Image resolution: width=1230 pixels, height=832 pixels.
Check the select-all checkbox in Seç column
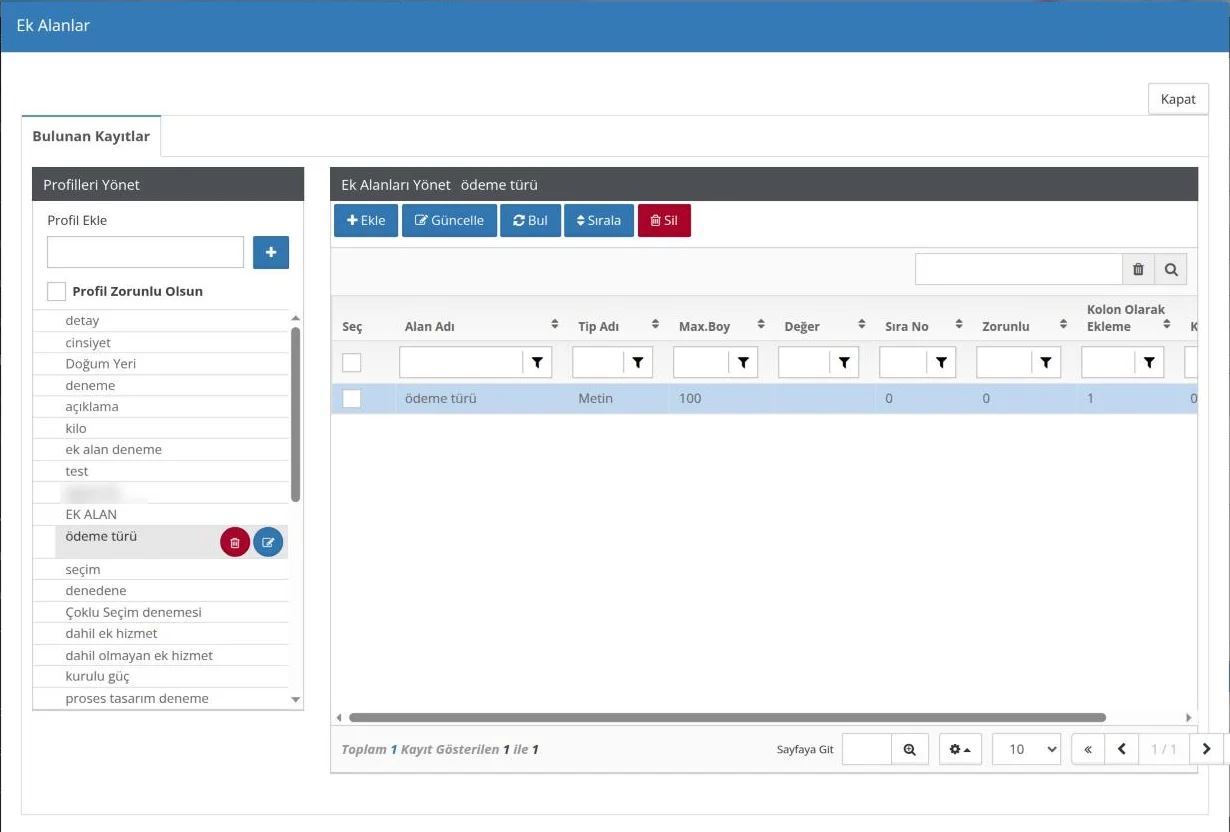352,362
